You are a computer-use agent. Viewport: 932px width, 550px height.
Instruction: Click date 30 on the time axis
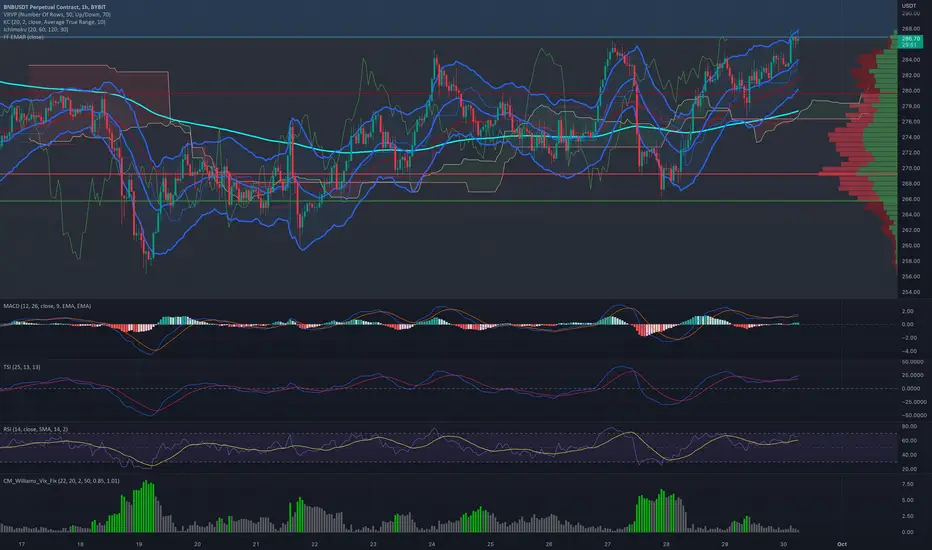(x=783, y=544)
